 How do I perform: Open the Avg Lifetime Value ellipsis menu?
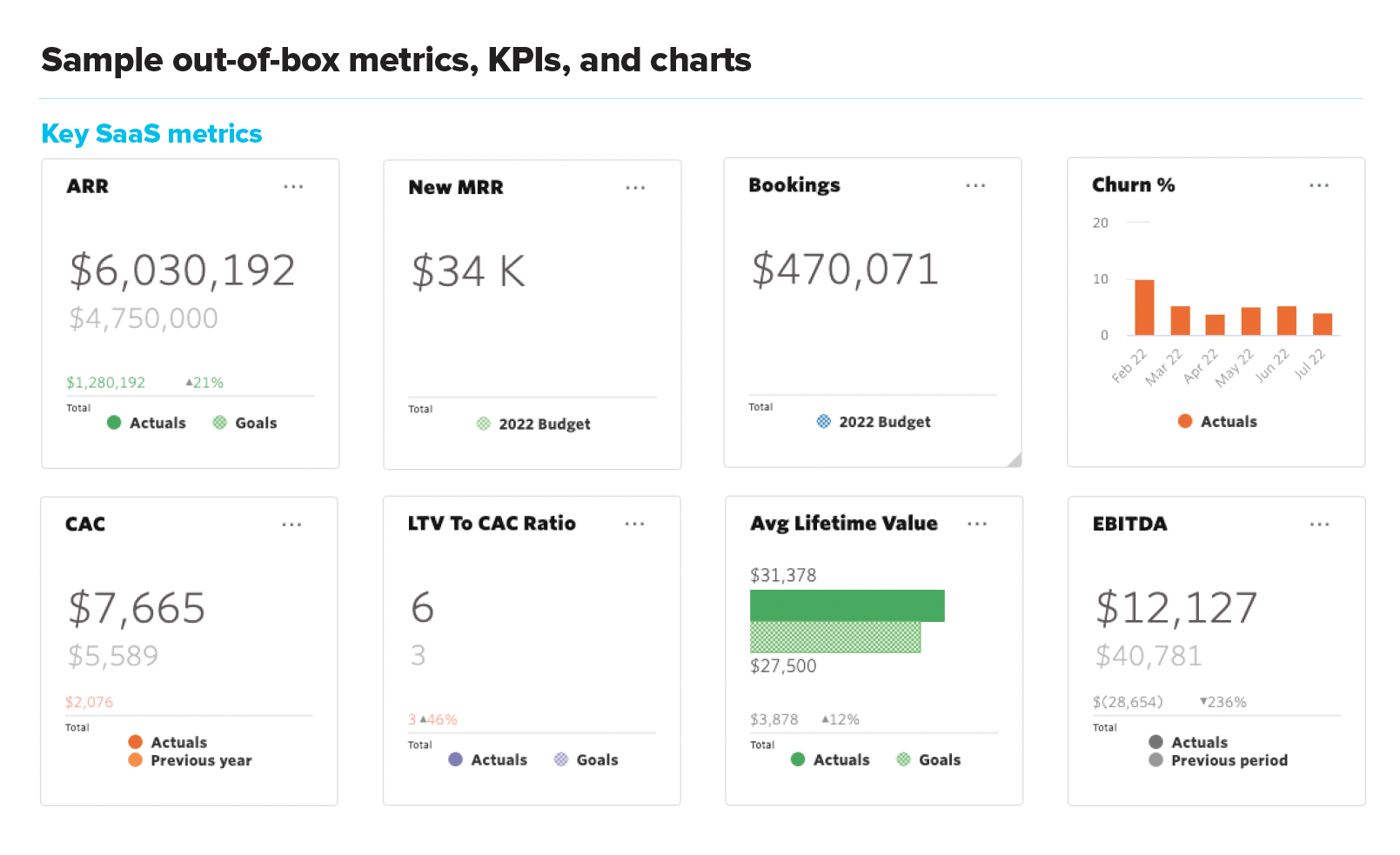[977, 524]
